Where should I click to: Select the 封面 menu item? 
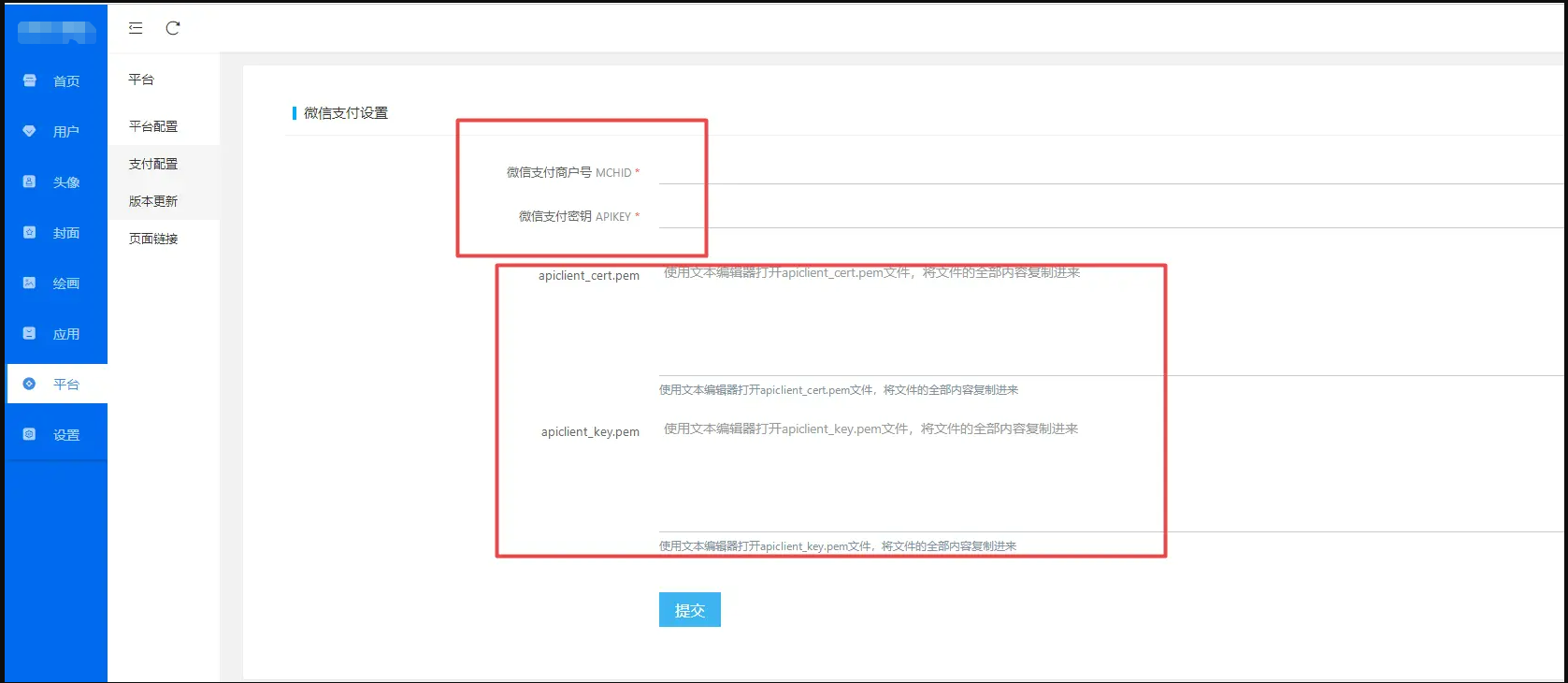pos(56,233)
